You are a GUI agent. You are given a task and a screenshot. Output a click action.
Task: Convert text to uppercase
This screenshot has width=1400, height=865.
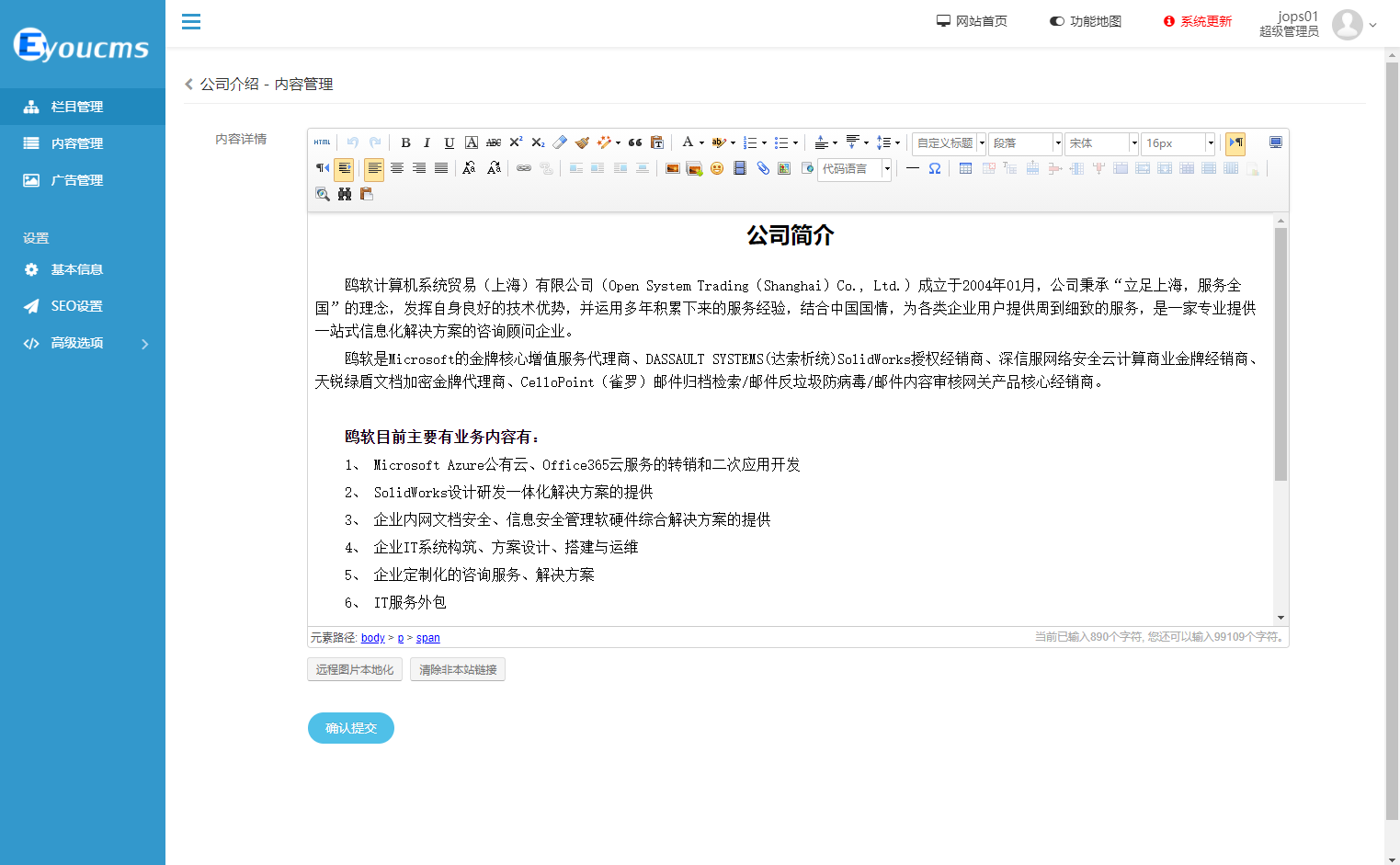[470, 168]
